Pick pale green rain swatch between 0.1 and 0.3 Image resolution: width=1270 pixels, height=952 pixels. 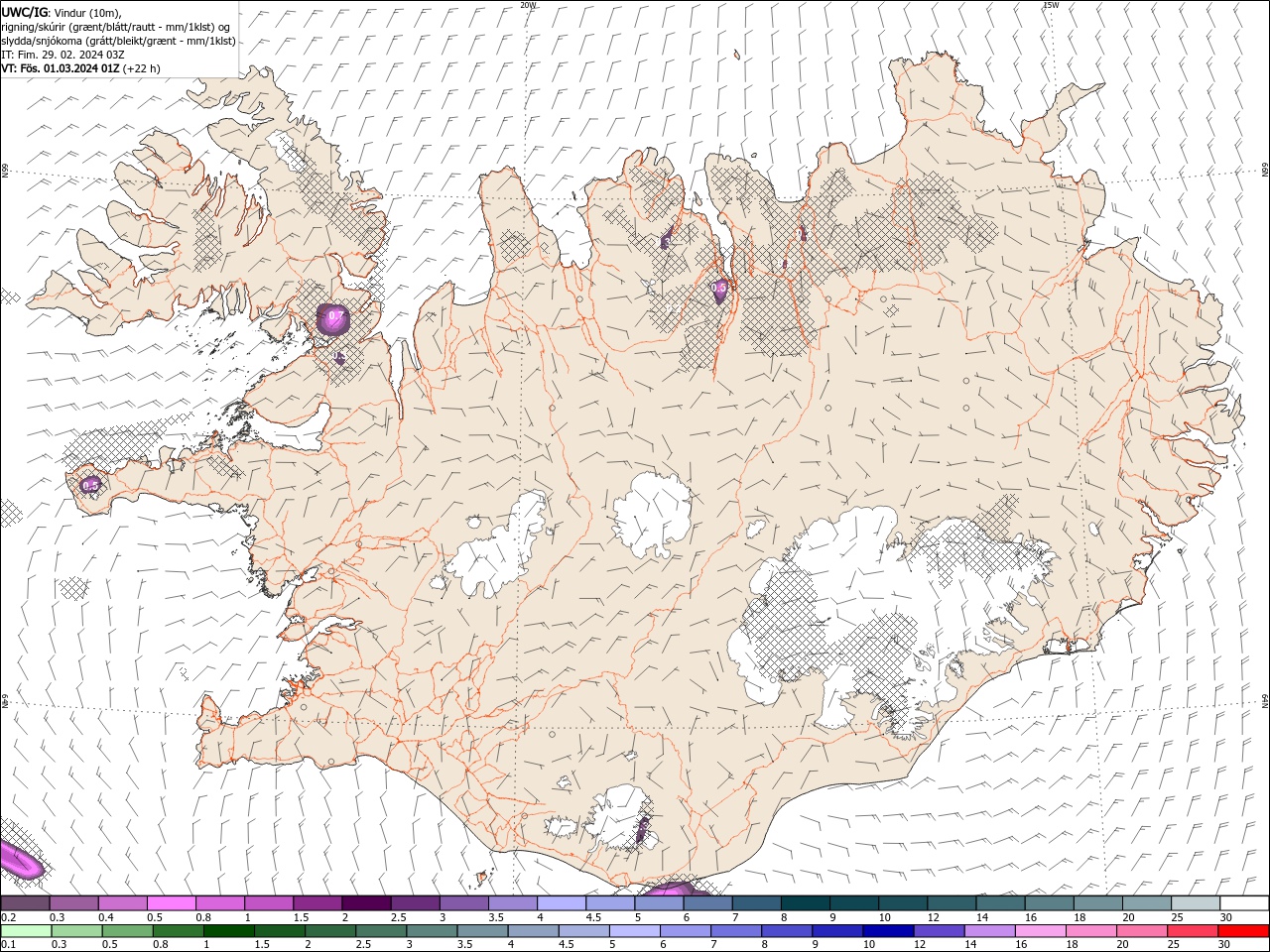click(x=25, y=930)
